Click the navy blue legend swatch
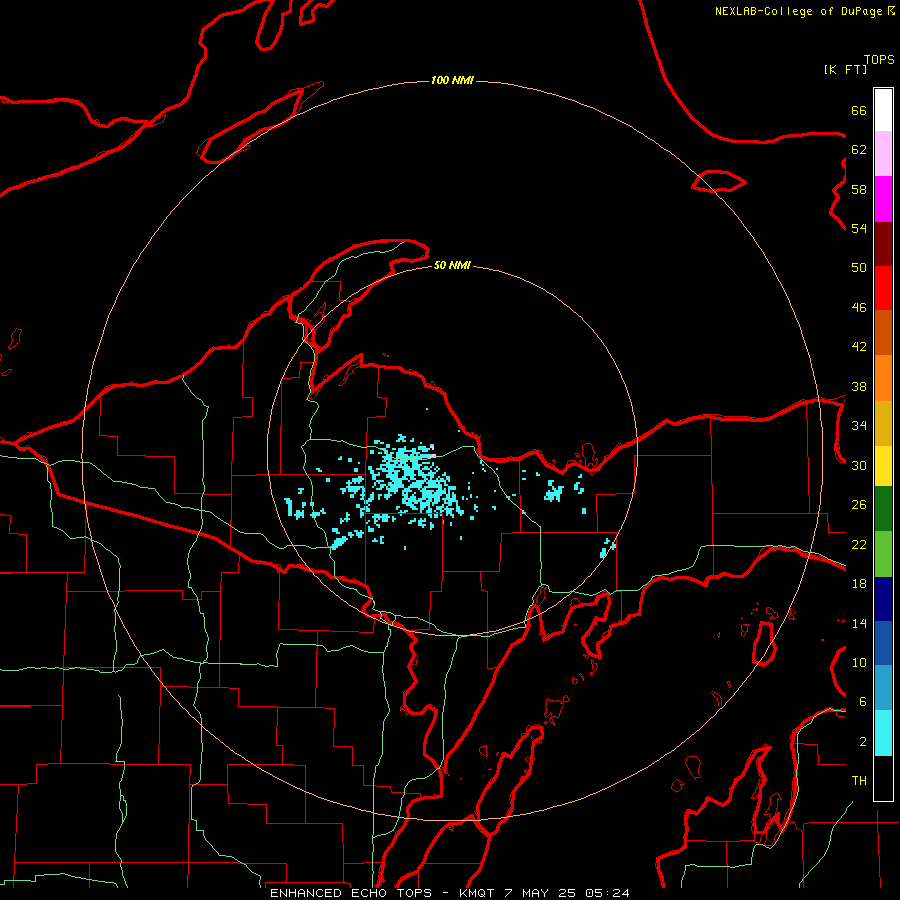The height and width of the screenshot is (900, 900). tap(883, 599)
